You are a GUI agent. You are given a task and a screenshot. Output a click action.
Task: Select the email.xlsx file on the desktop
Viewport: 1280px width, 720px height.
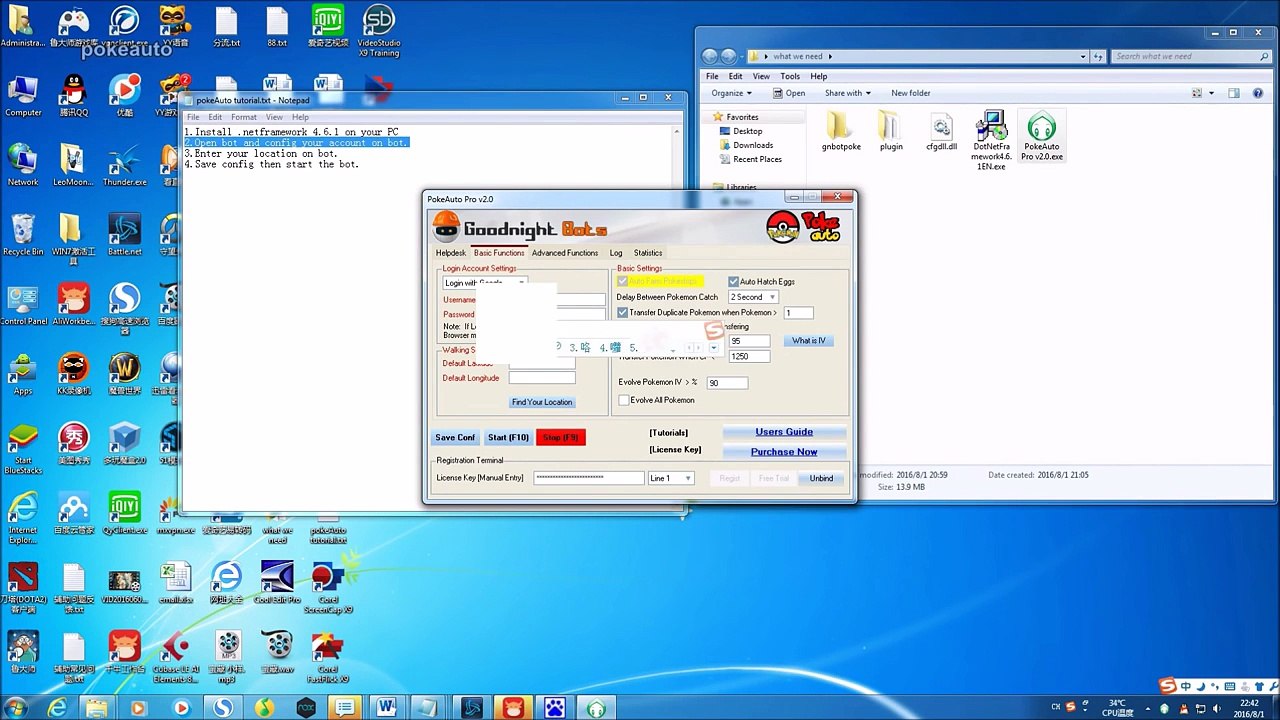(x=175, y=583)
